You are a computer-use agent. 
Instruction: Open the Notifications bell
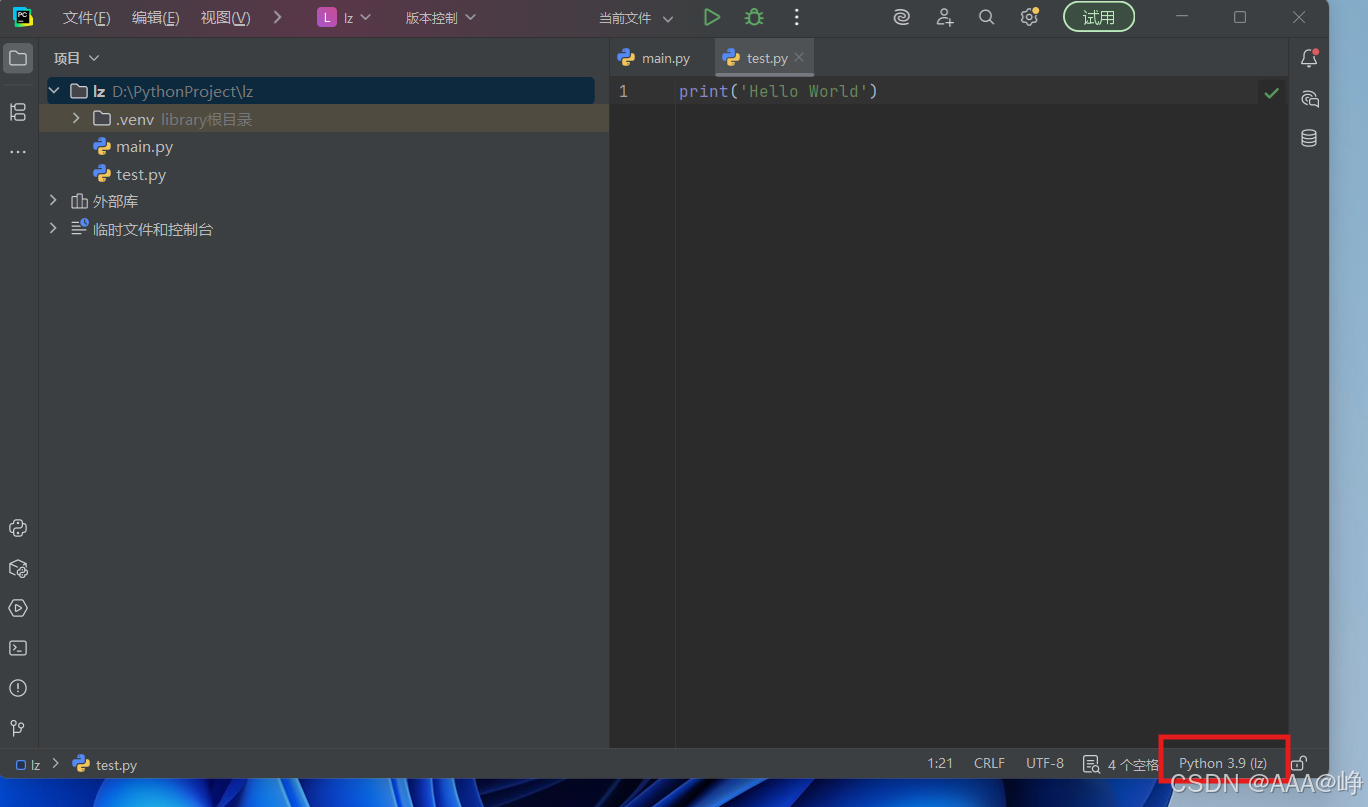pos(1309,58)
